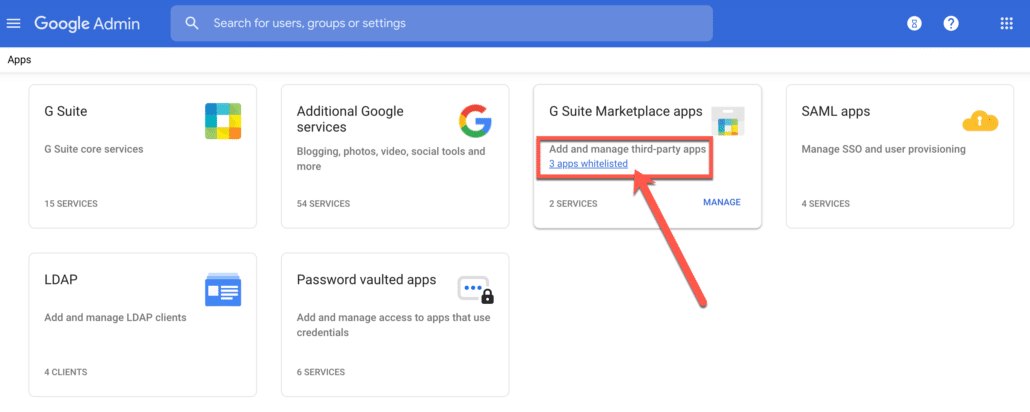Click the SAML apps cloud icon

coord(979,121)
